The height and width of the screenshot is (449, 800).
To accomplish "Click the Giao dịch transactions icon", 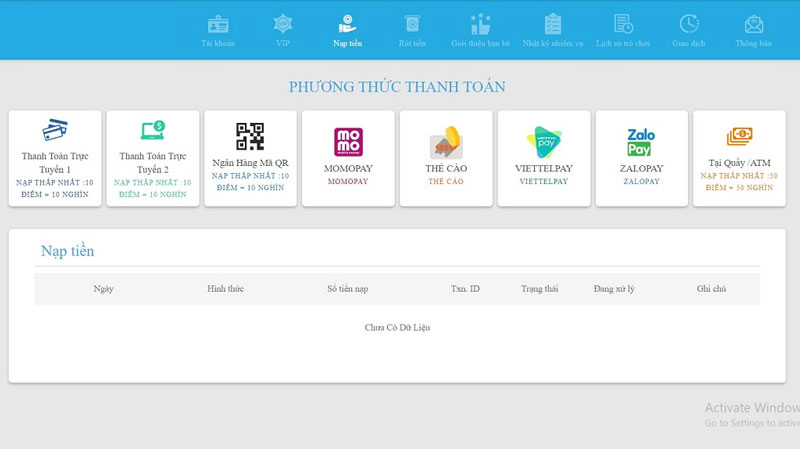I will (x=688, y=24).
